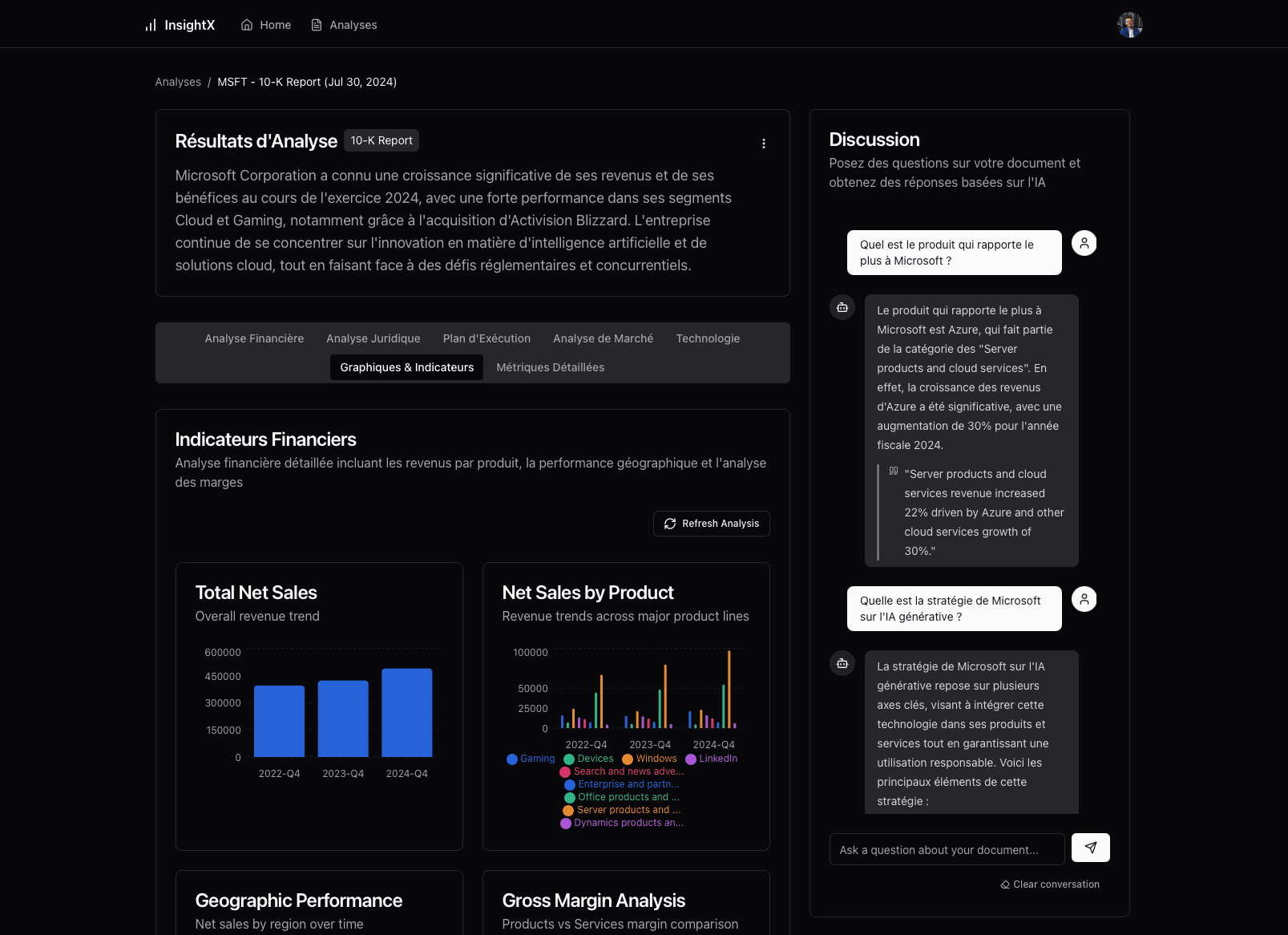Click the 'Gross Margin Analysis' card title
The height and width of the screenshot is (935, 1288).
[594, 901]
